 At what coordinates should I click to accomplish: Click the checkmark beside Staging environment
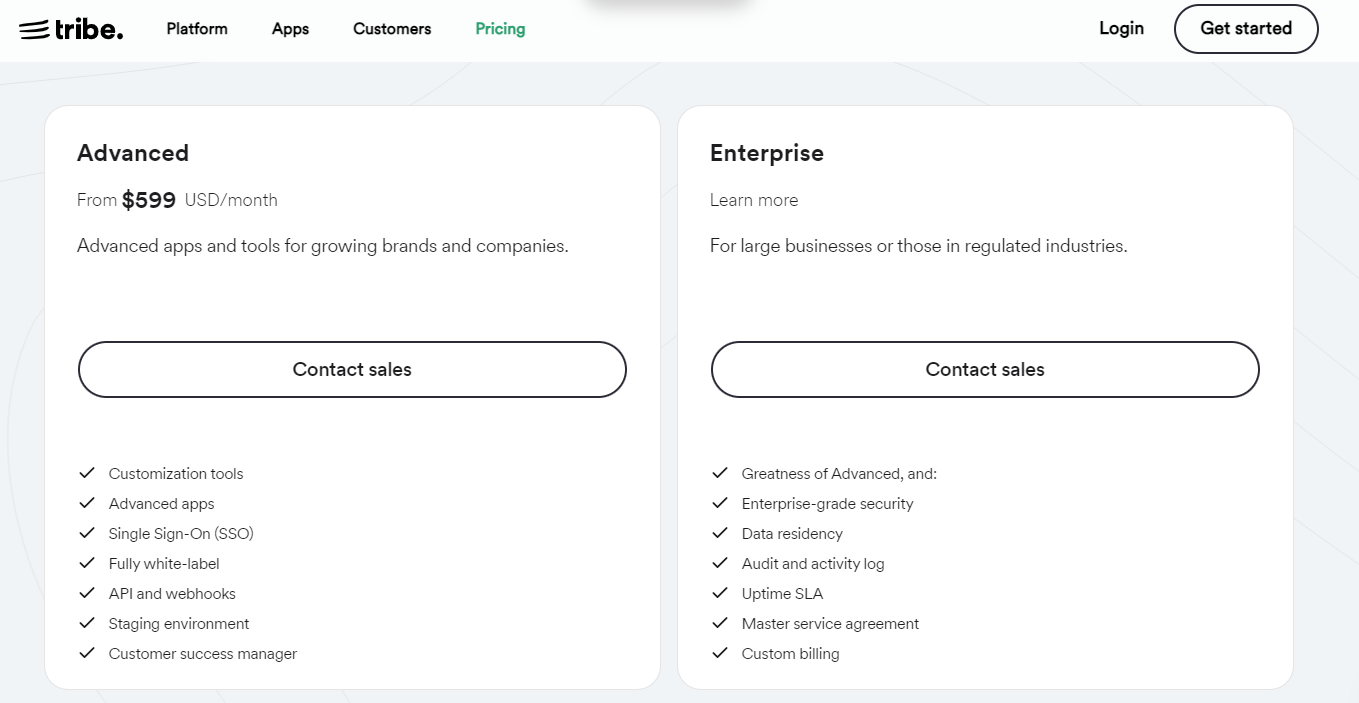click(87, 623)
